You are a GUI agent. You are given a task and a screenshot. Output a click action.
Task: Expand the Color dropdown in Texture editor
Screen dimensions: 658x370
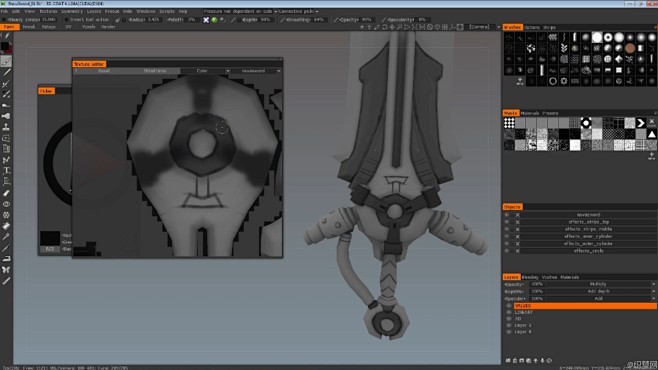(x=205, y=71)
